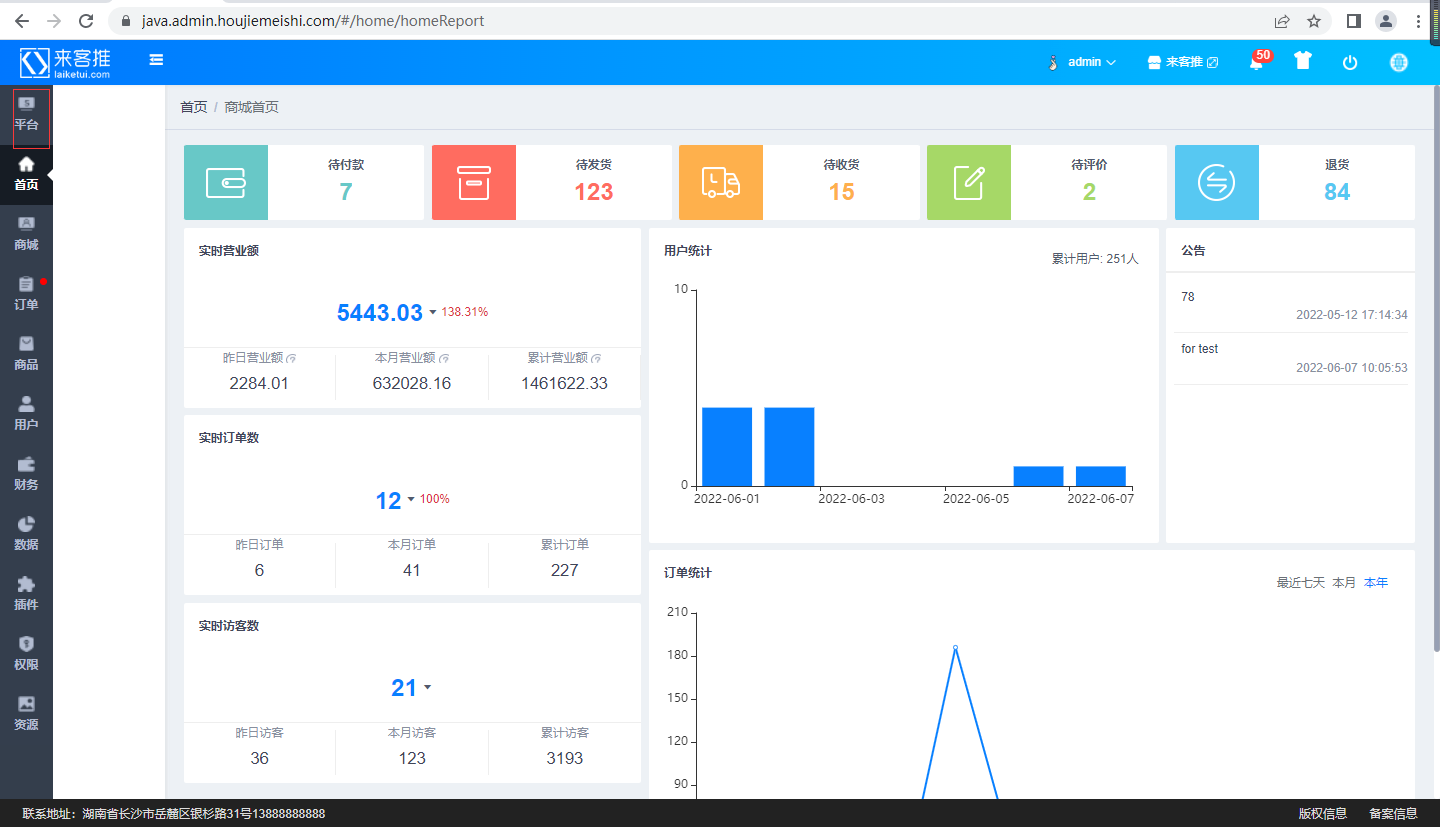Click 备案信息 in the footer
This screenshot has height=827, width=1440.
pos(1393,814)
